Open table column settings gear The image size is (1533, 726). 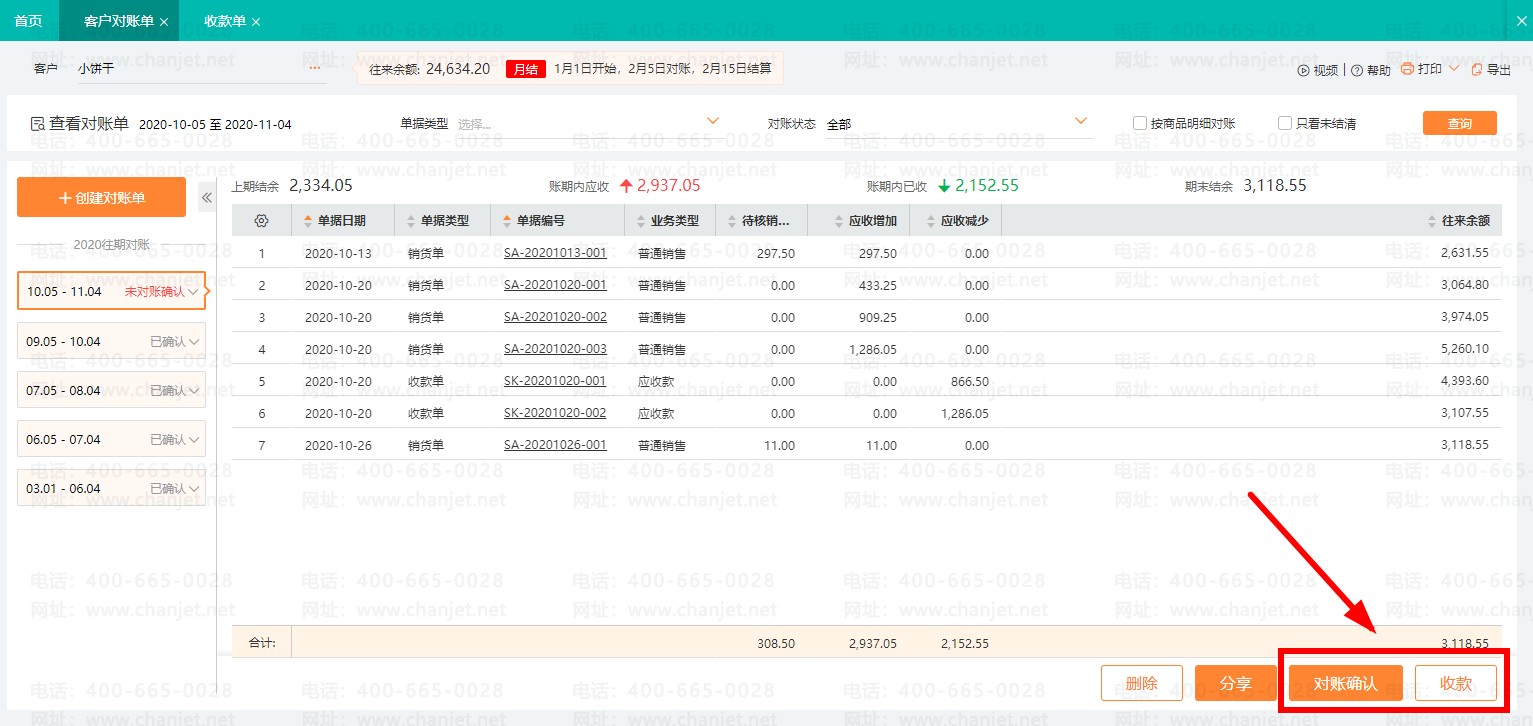click(x=262, y=221)
